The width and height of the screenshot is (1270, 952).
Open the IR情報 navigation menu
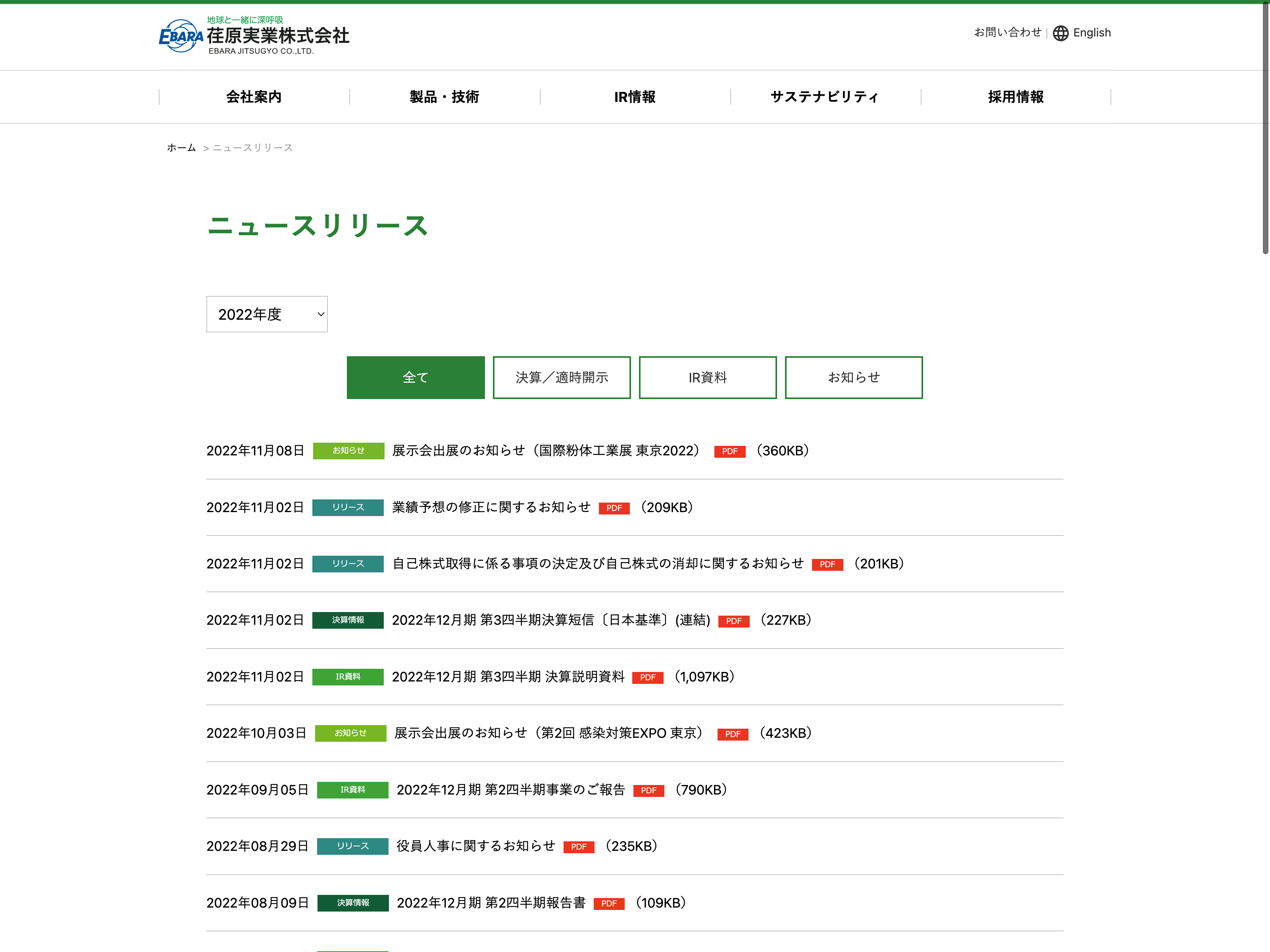(635, 97)
